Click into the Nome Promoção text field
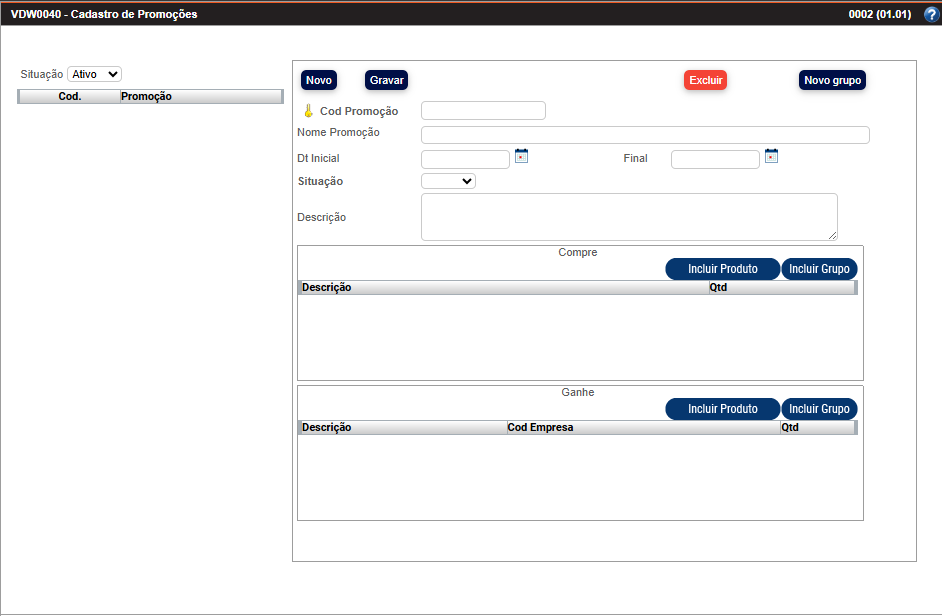 click(x=645, y=135)
